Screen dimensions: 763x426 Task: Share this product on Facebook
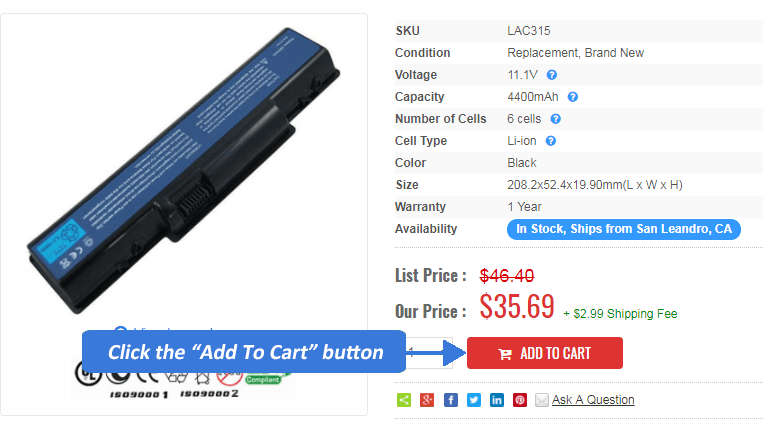pyautogui.click(x=451, y=400)
